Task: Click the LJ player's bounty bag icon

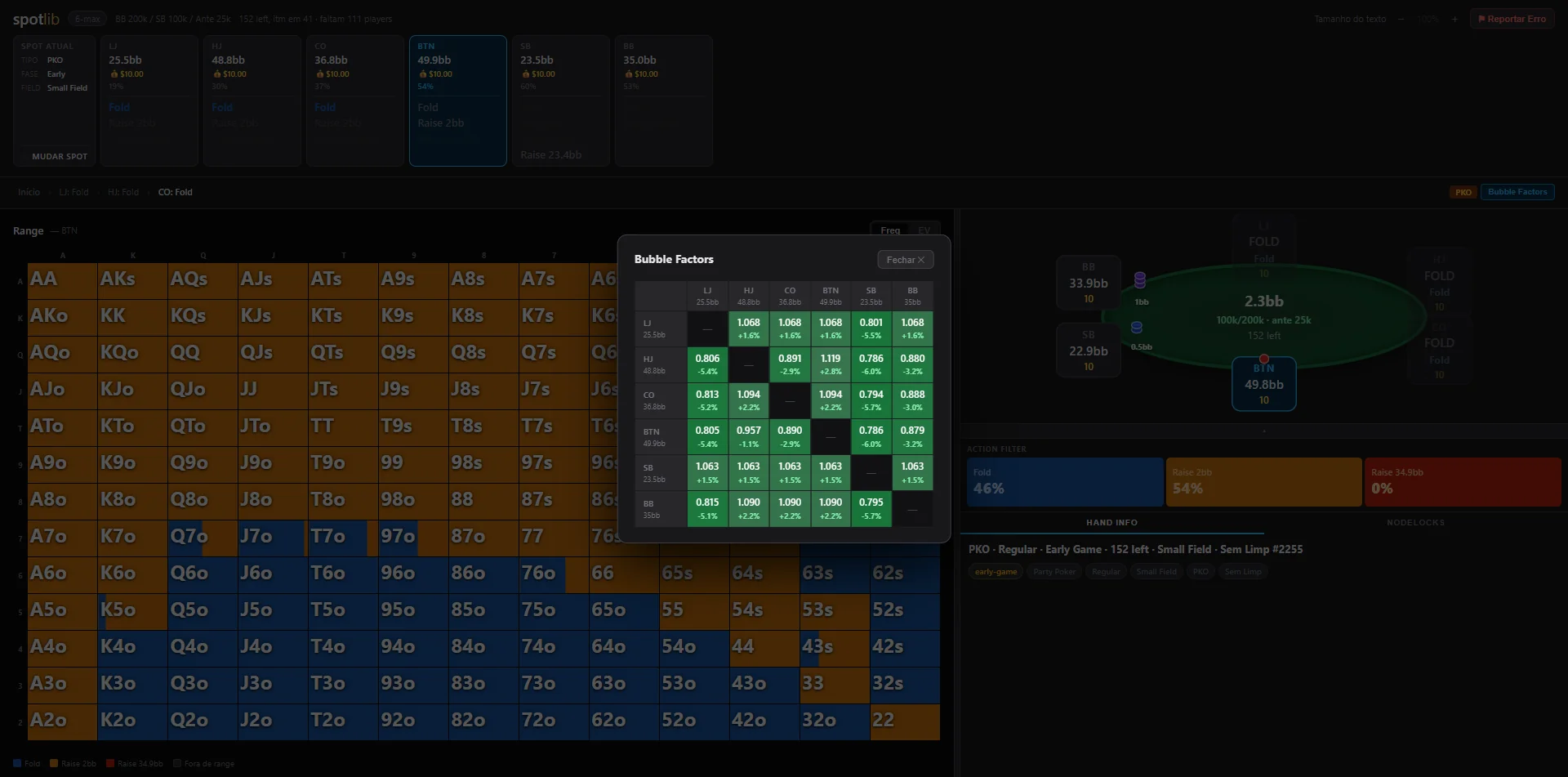Action: click(114, 74)
